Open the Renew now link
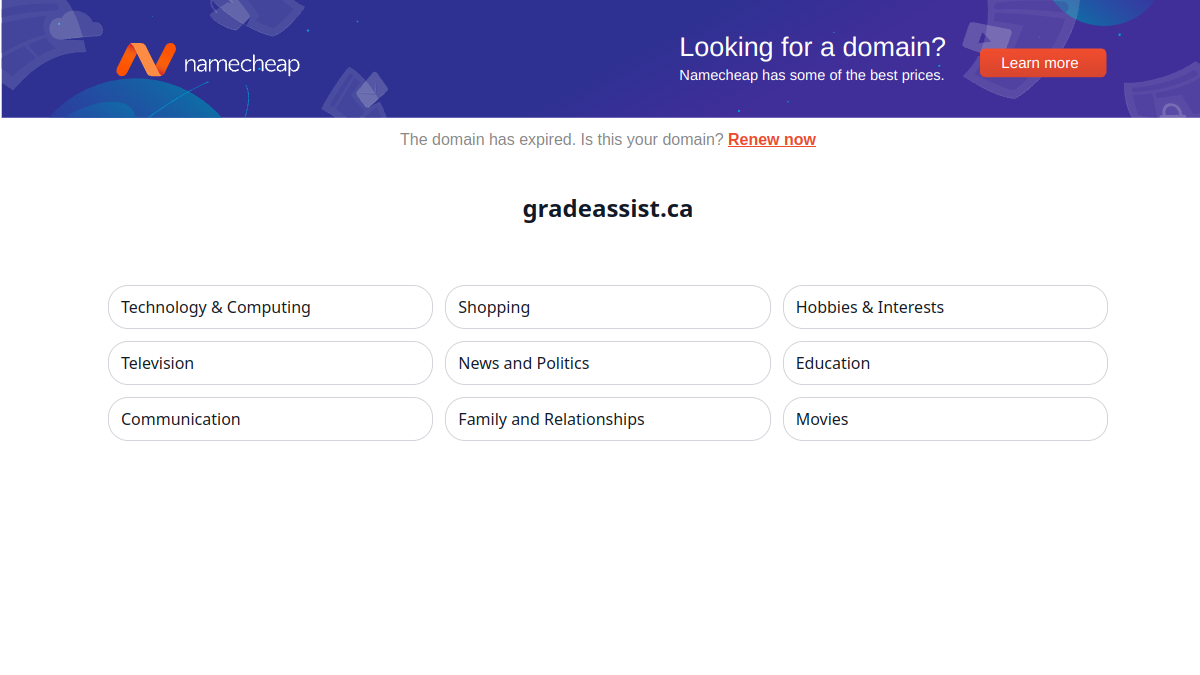 tap(772, 140)
